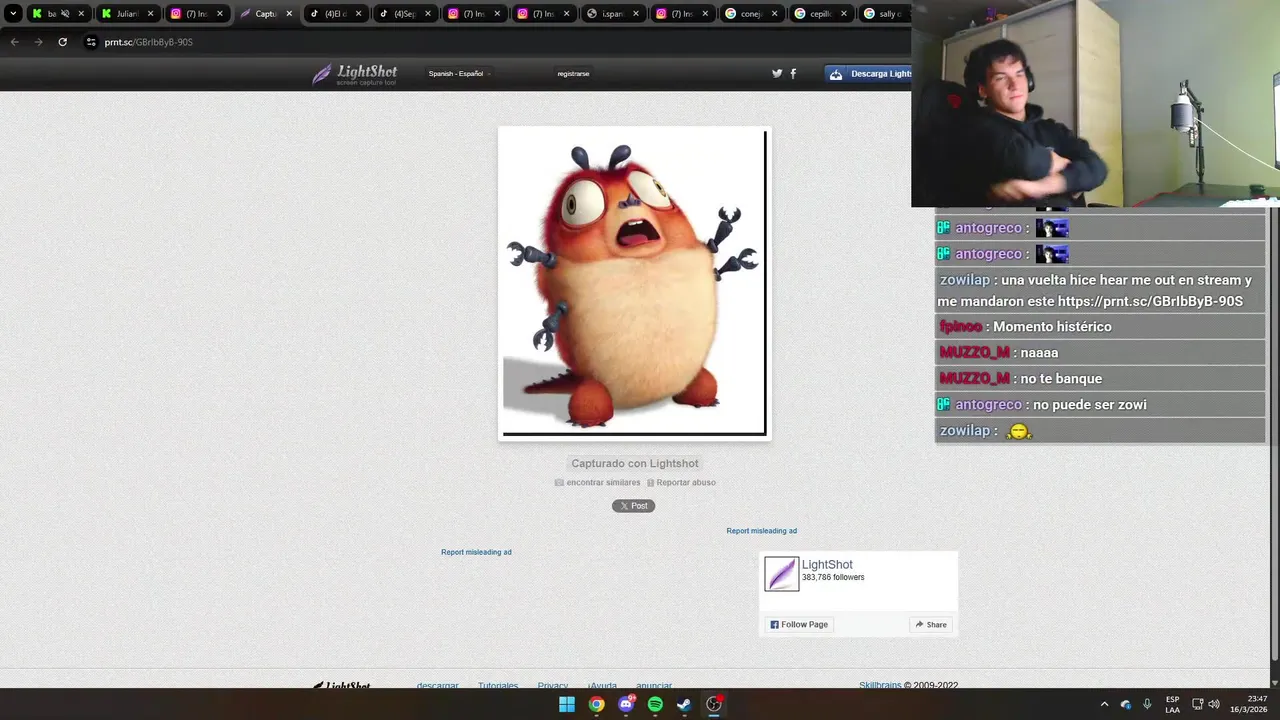Click "no puede ser zowi" chat message
Image resolution: width=1280 pixels, height=720 pixels.
[x=1089, y=405]
